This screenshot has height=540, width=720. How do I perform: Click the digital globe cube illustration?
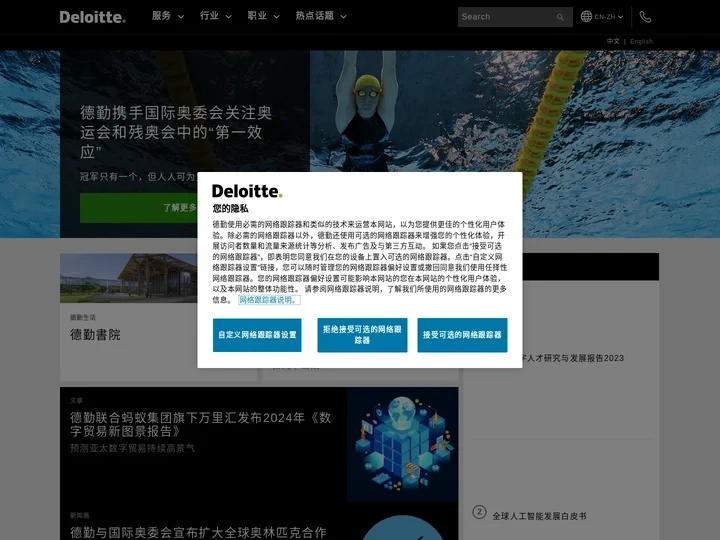pyautogui.click(x=403, y=444)
